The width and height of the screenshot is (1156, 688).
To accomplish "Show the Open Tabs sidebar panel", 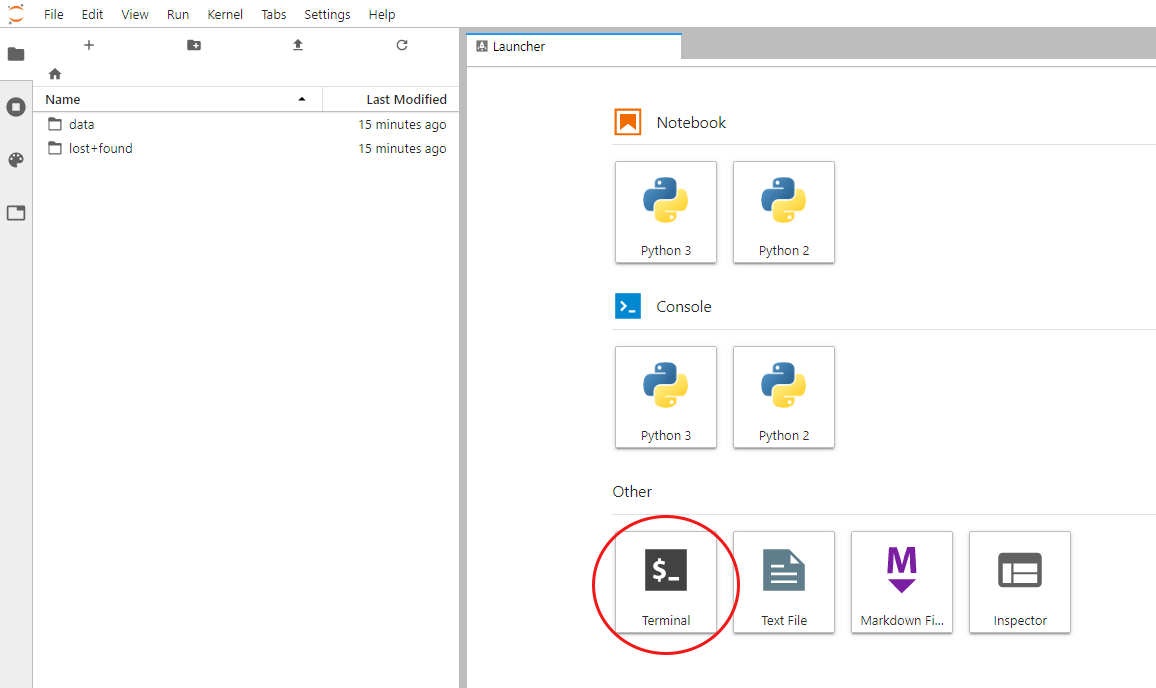I will 16,213.
